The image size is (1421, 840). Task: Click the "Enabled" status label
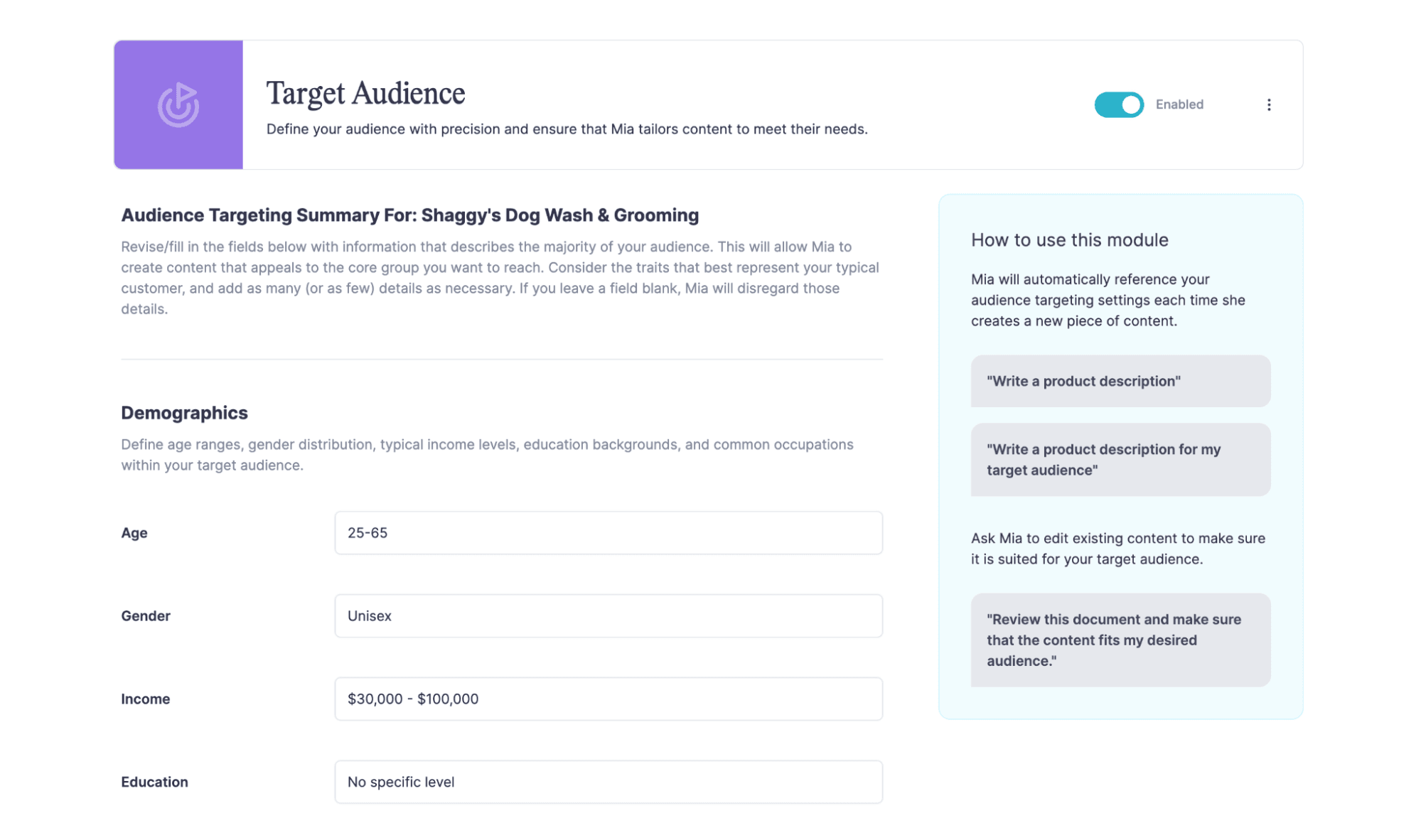(x=1179, y=104)
